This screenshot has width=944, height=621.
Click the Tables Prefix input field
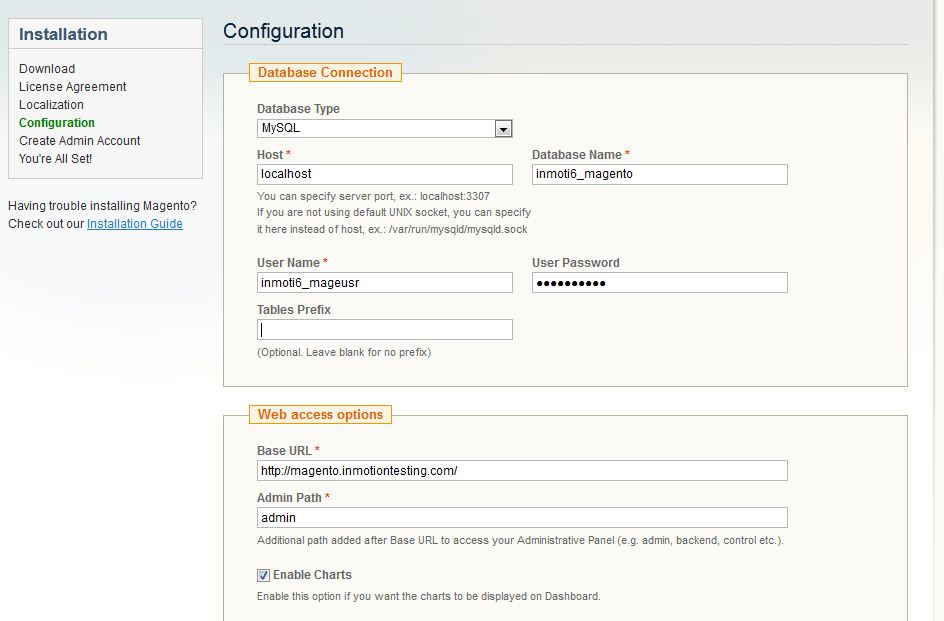pyautogui.click(x=385, y=330)
